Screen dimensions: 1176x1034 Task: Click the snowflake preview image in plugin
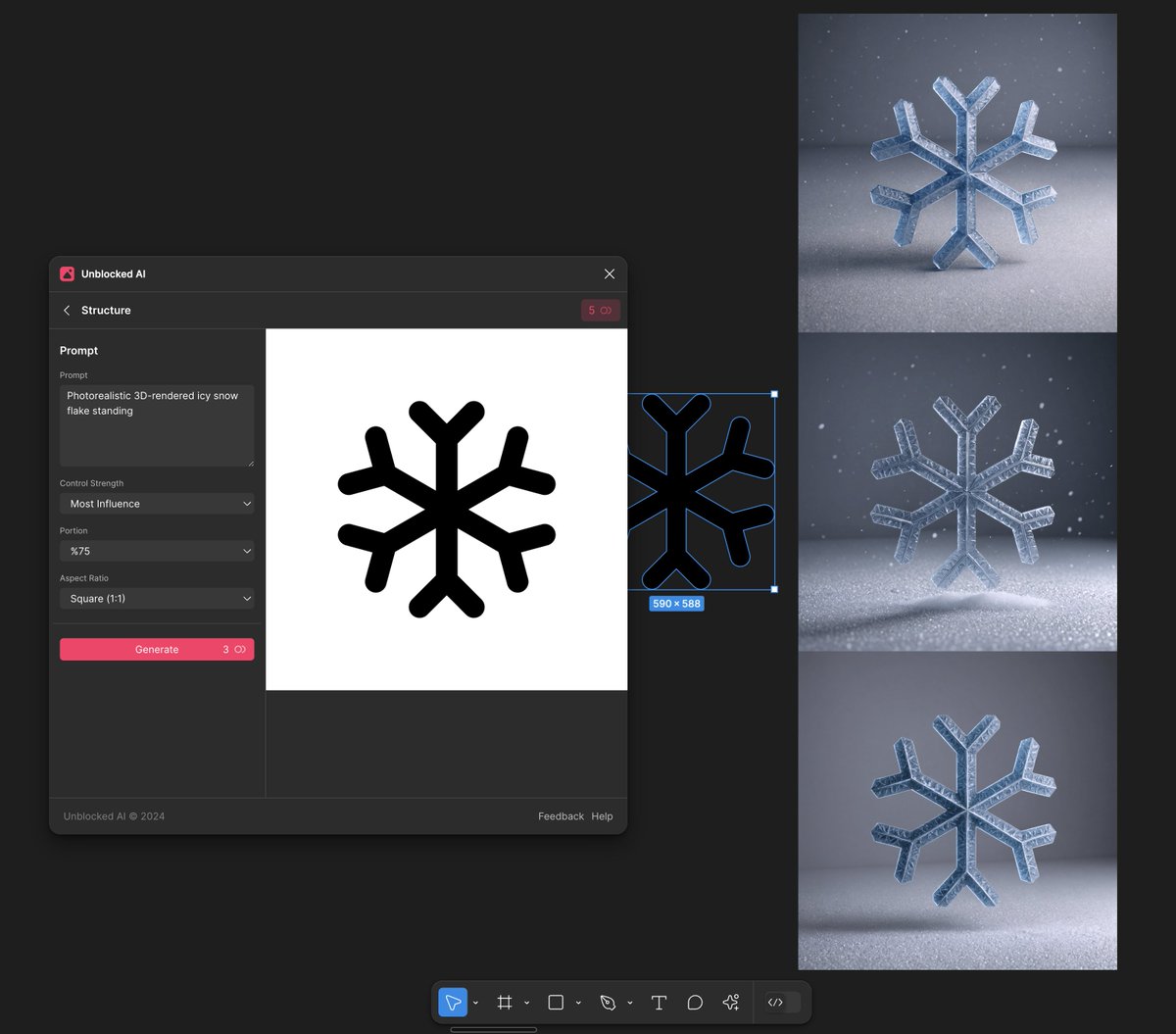point(446,510)
